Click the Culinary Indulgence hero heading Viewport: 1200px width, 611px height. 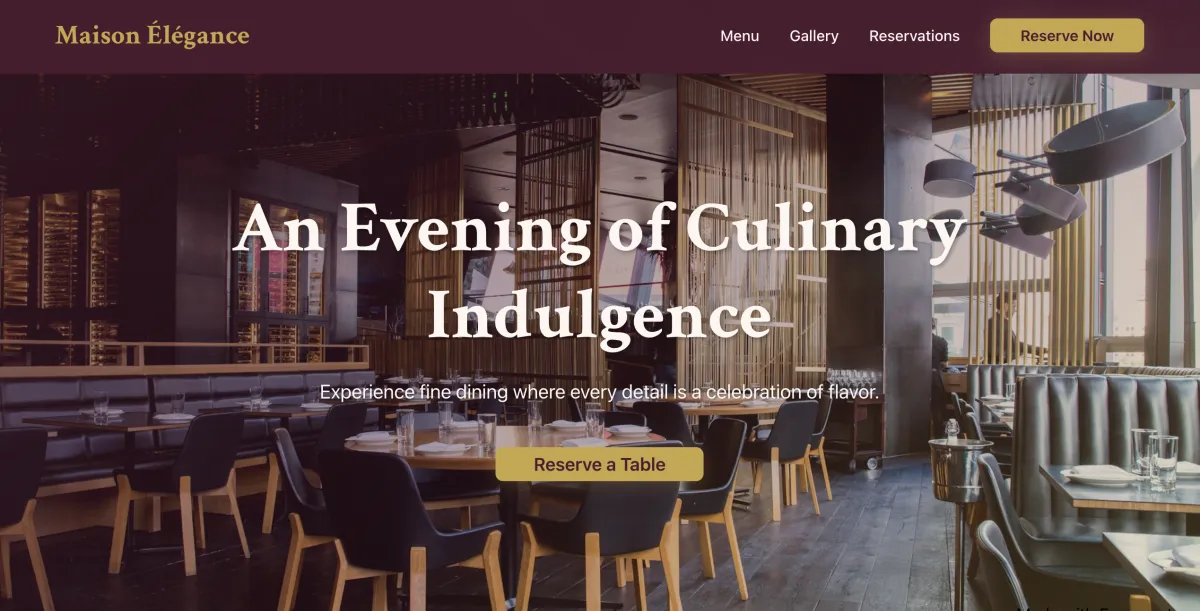(600, 271)
